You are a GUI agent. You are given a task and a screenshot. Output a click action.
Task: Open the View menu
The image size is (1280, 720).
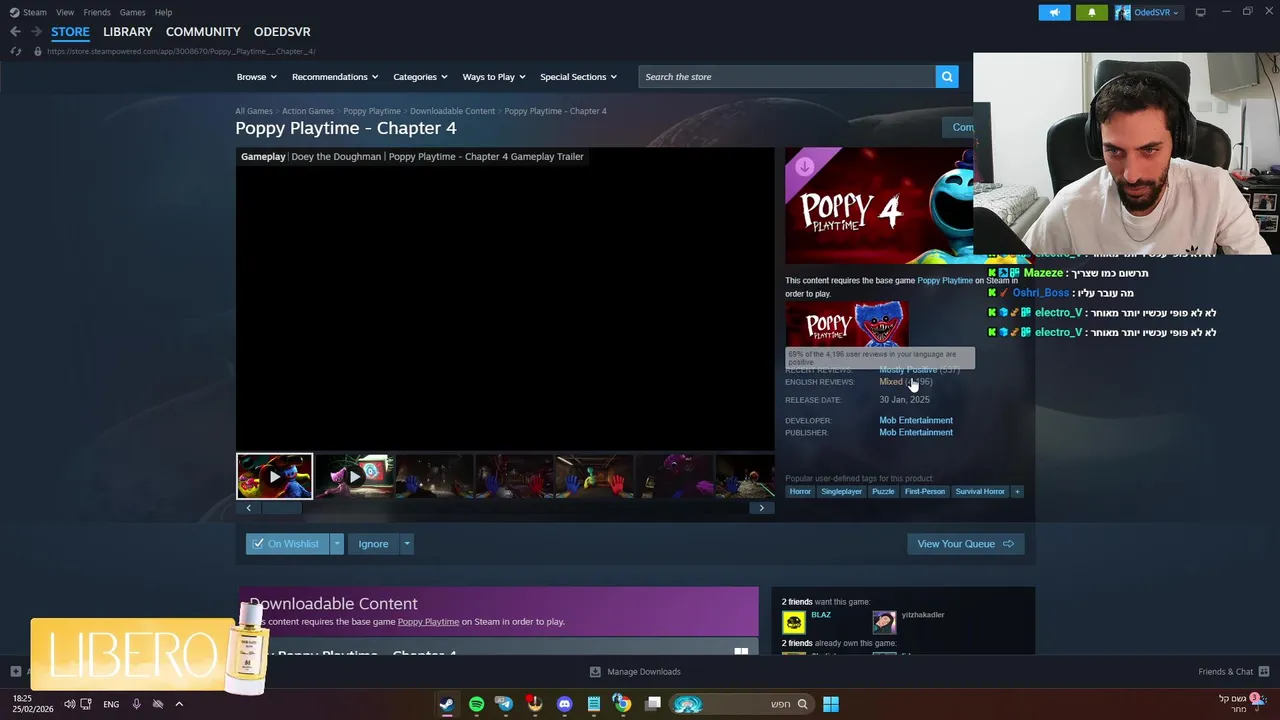65,12
